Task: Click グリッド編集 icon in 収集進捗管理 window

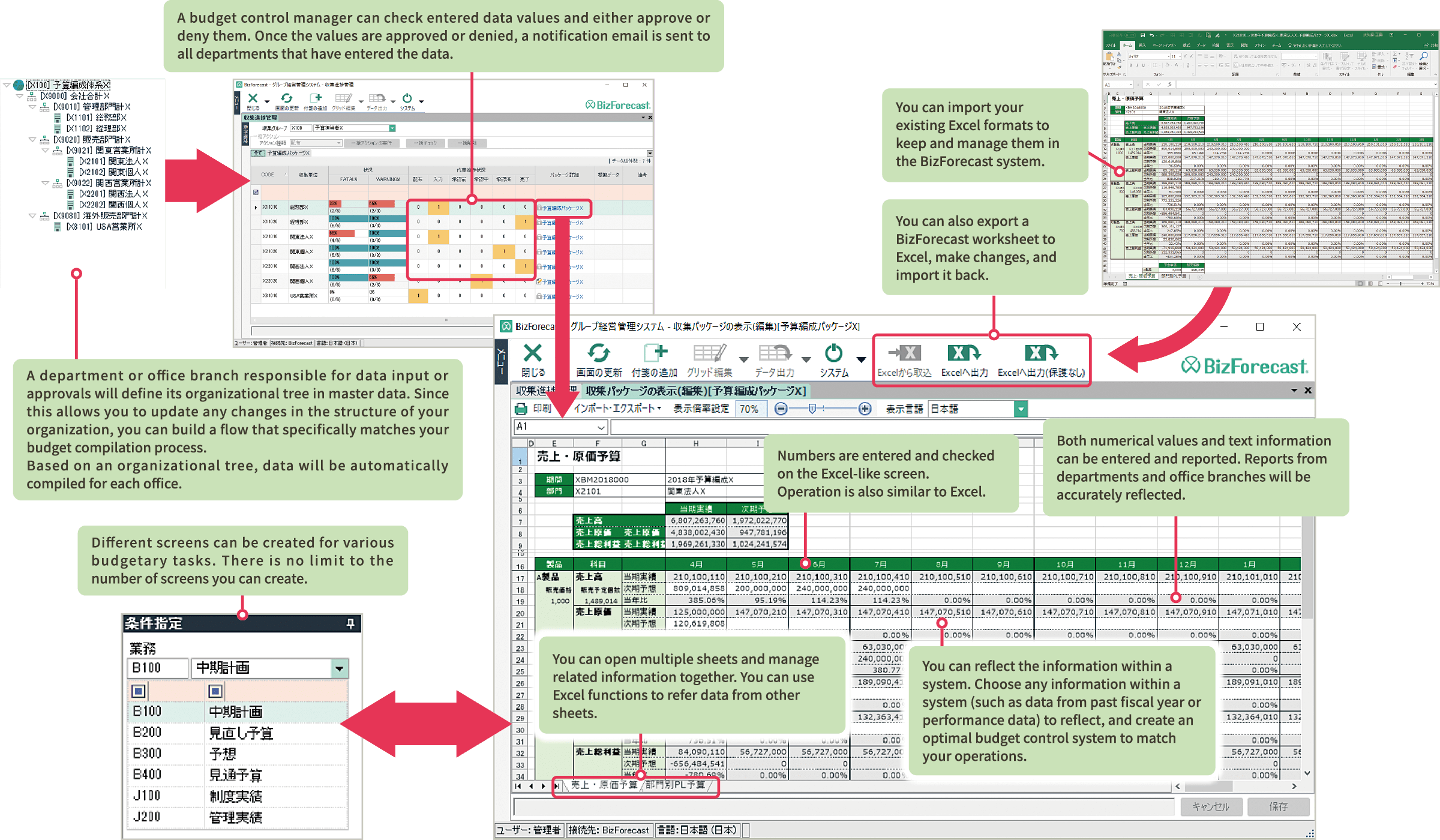Action: tap(343, 98)
